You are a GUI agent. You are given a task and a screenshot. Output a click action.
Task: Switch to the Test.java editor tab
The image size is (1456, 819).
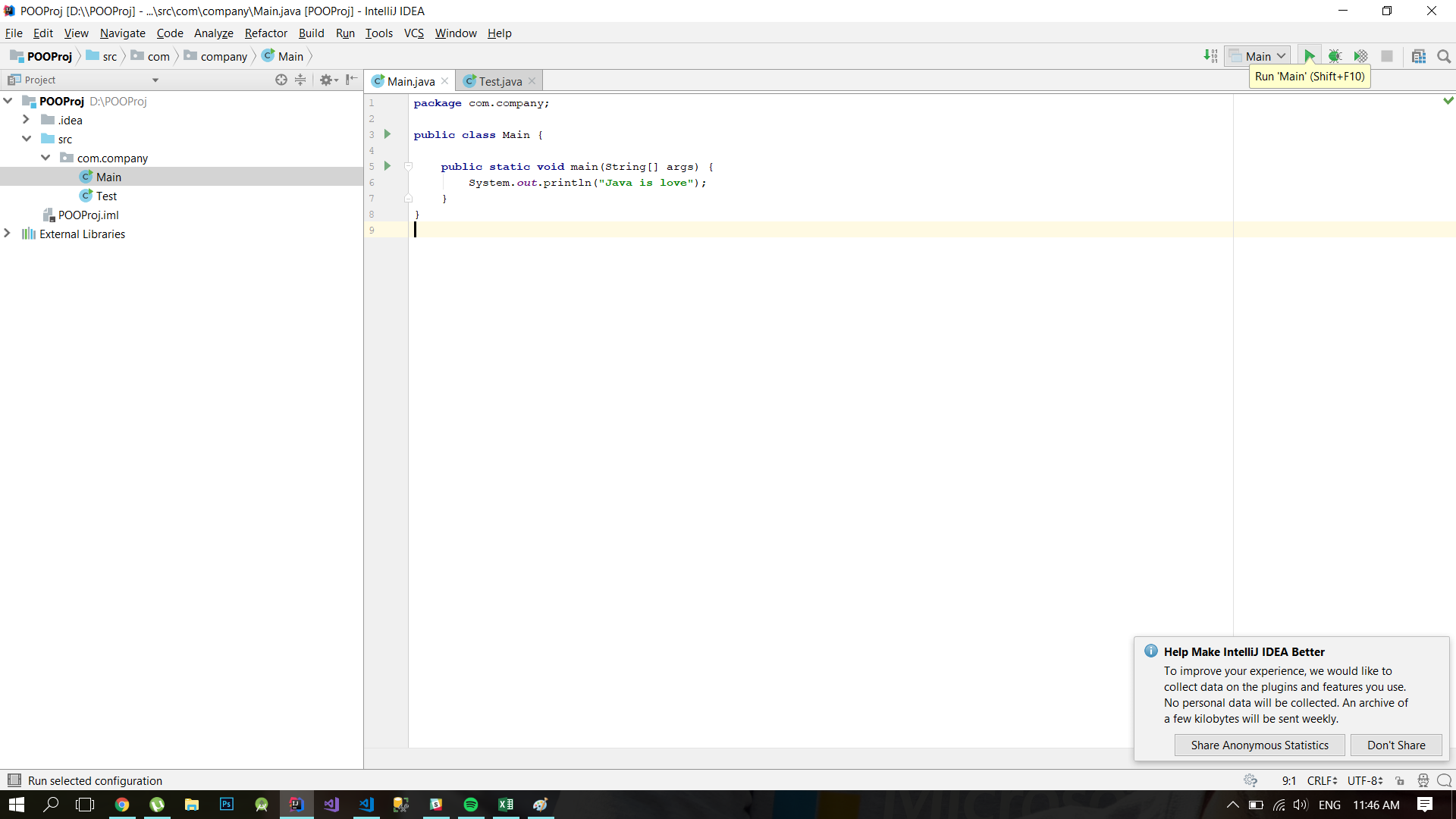coord(500,81)
